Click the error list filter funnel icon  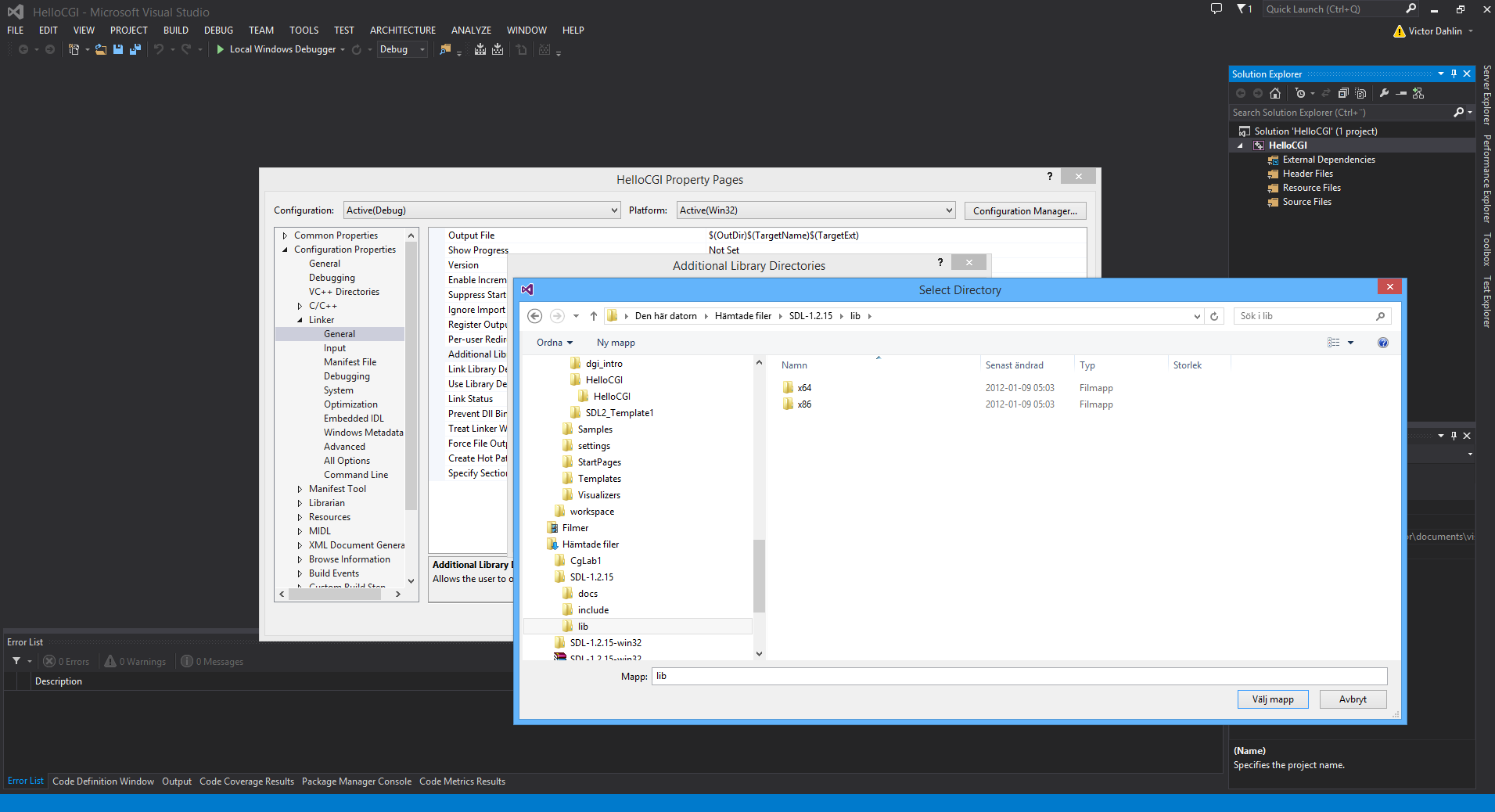(16, 661)
